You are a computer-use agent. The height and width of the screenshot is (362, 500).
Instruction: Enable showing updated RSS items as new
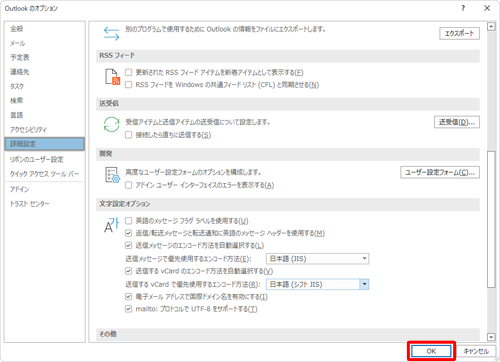click(x=128, y=72)
